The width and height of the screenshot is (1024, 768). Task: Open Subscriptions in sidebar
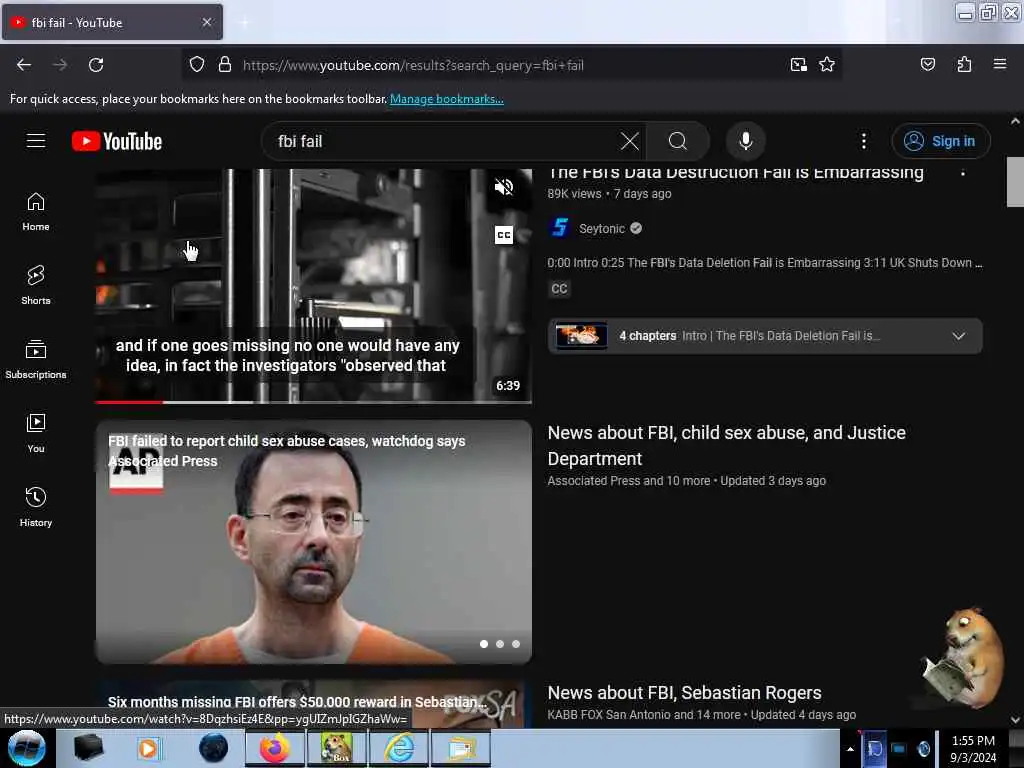36,359
